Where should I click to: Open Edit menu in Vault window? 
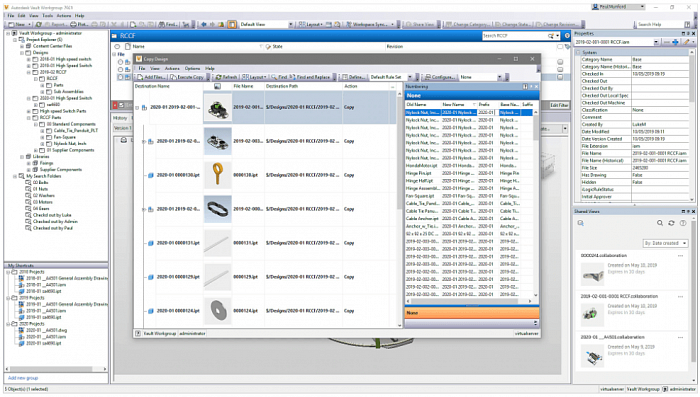click(21, 16)
